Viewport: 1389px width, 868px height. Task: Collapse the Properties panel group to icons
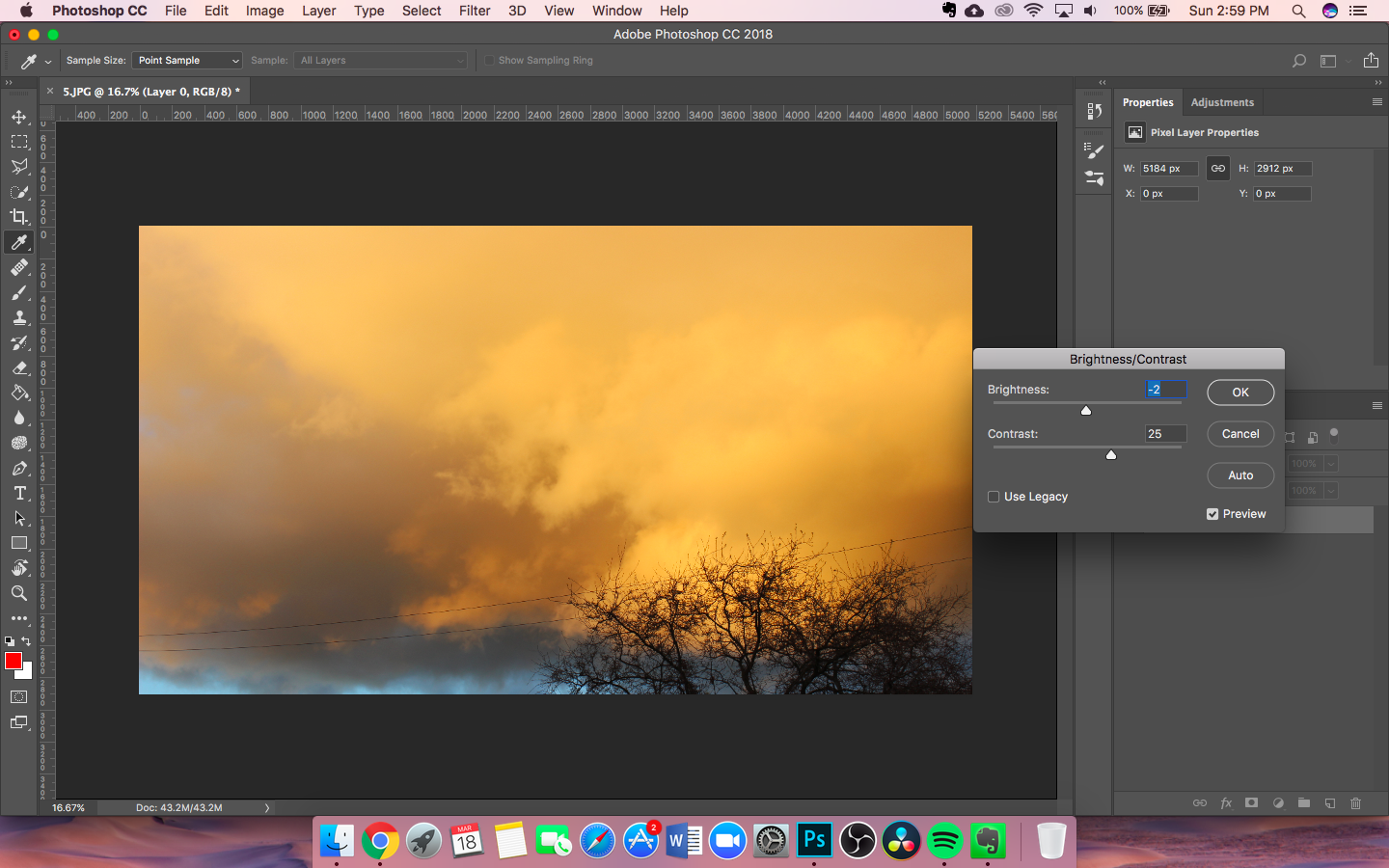(1377, 83)
